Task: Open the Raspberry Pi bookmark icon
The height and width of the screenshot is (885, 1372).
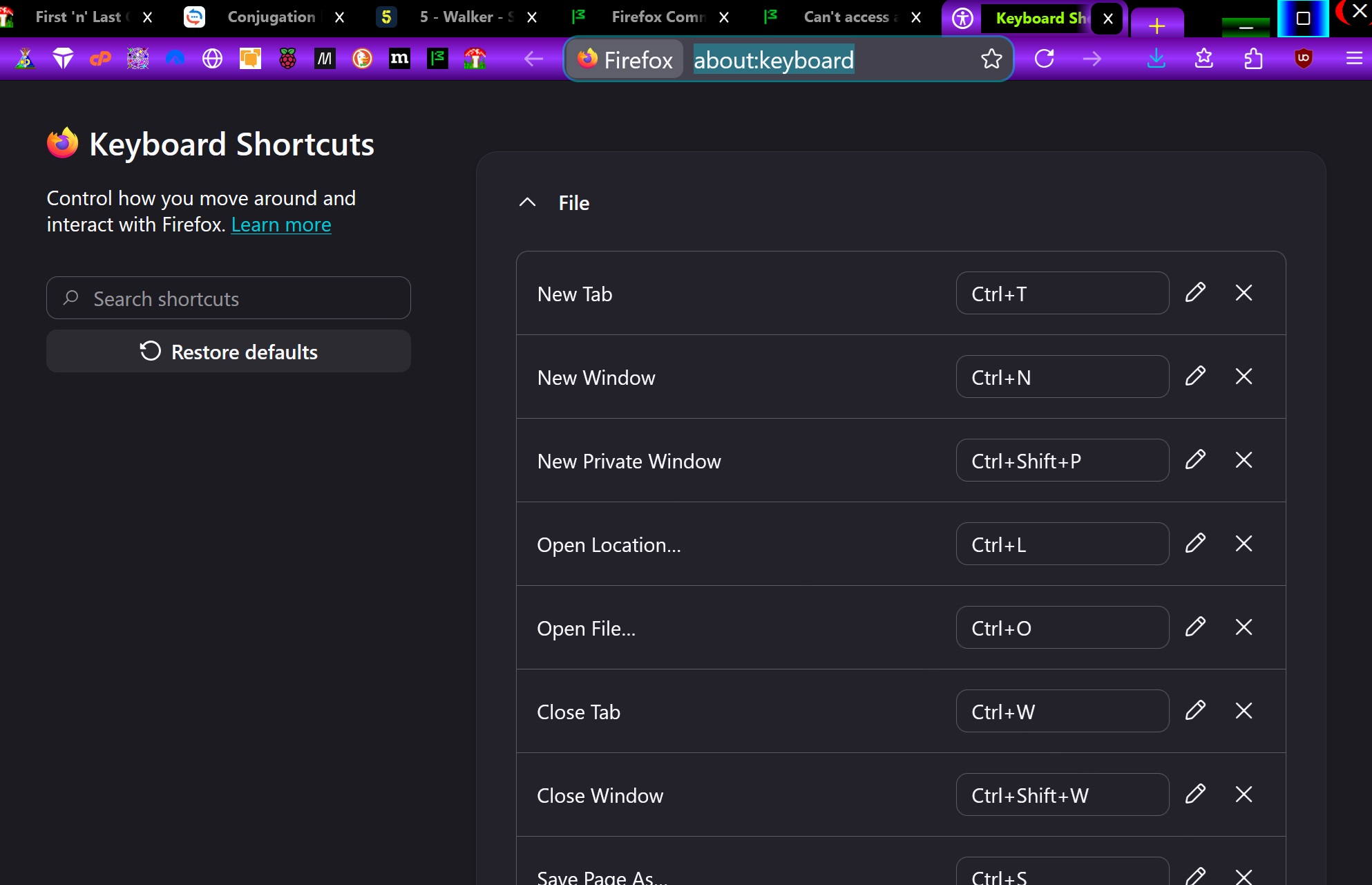Action: pos(287,59)
